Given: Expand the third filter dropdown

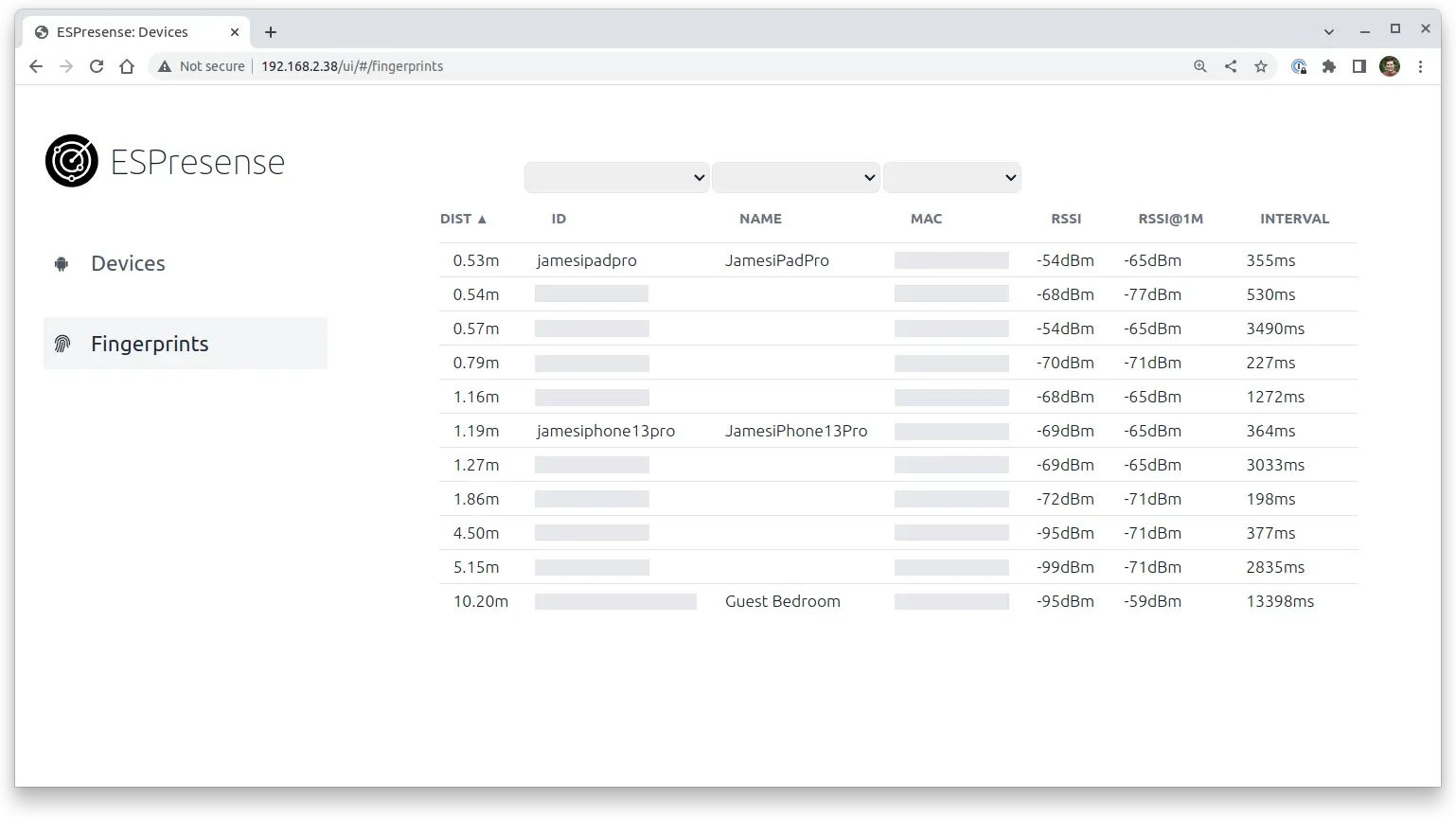Looking at the screenshot, I should point(952,177).
